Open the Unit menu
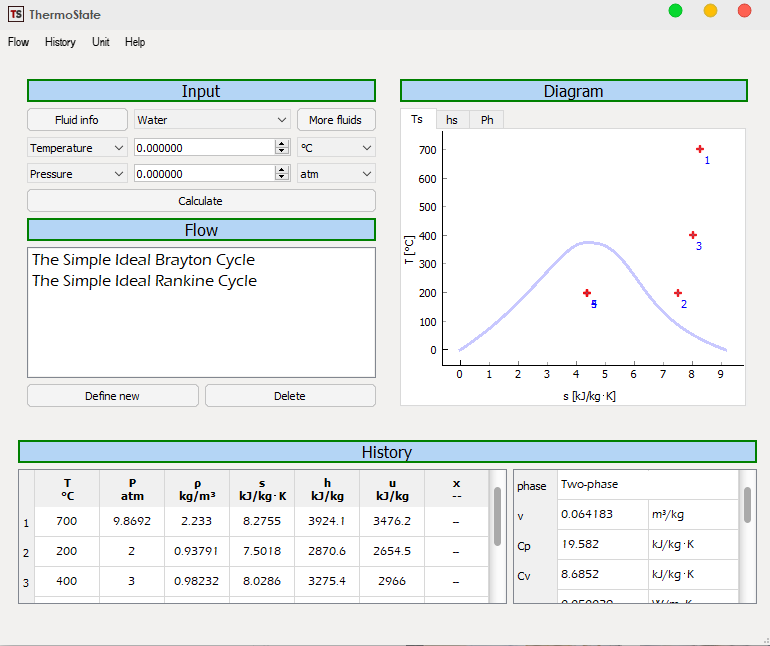 pos(101,42)
